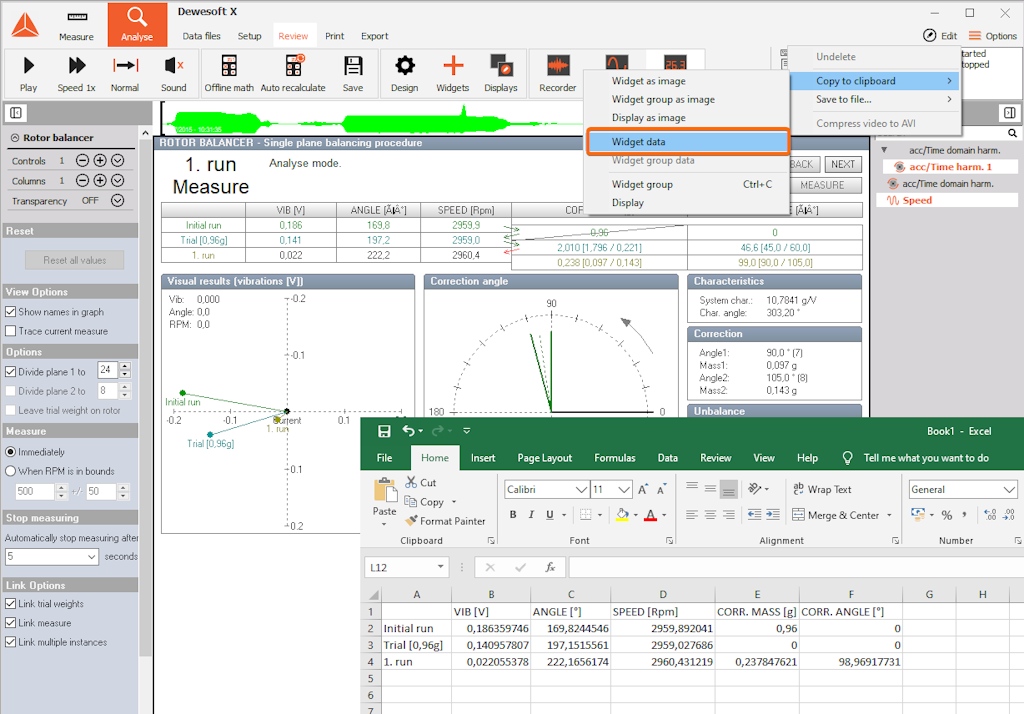Enable Trace current measure
The image size is (1024, 714).
(x=10, y=331)
